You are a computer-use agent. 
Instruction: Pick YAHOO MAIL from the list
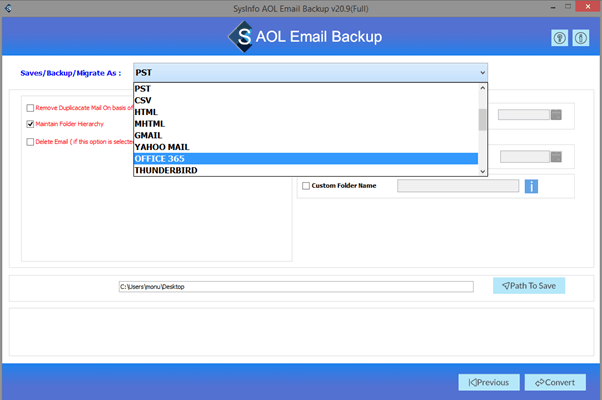[306, 147]
